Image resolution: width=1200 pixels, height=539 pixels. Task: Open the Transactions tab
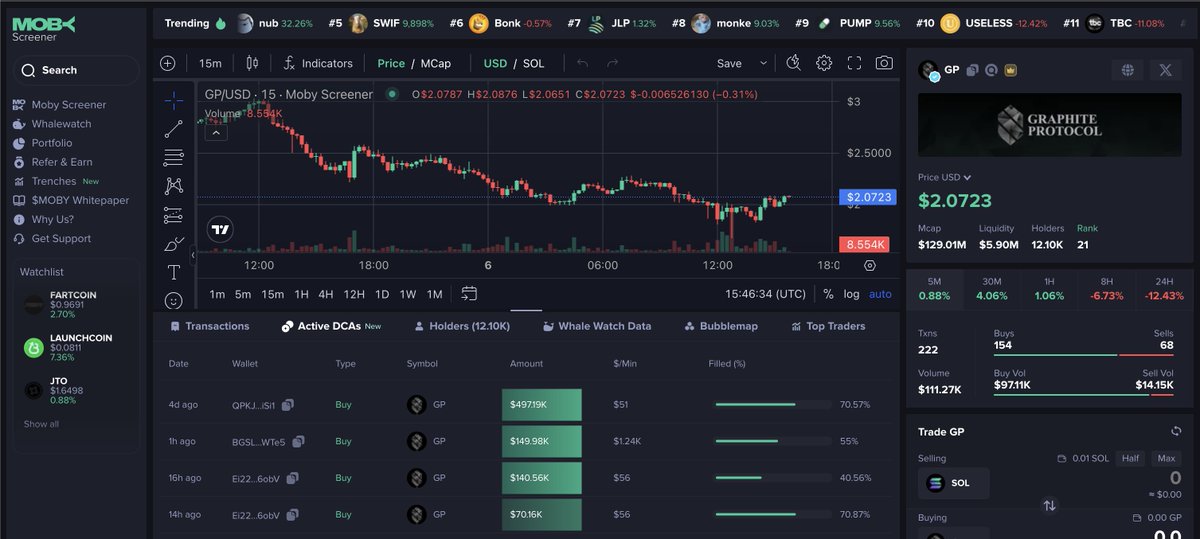208,326
